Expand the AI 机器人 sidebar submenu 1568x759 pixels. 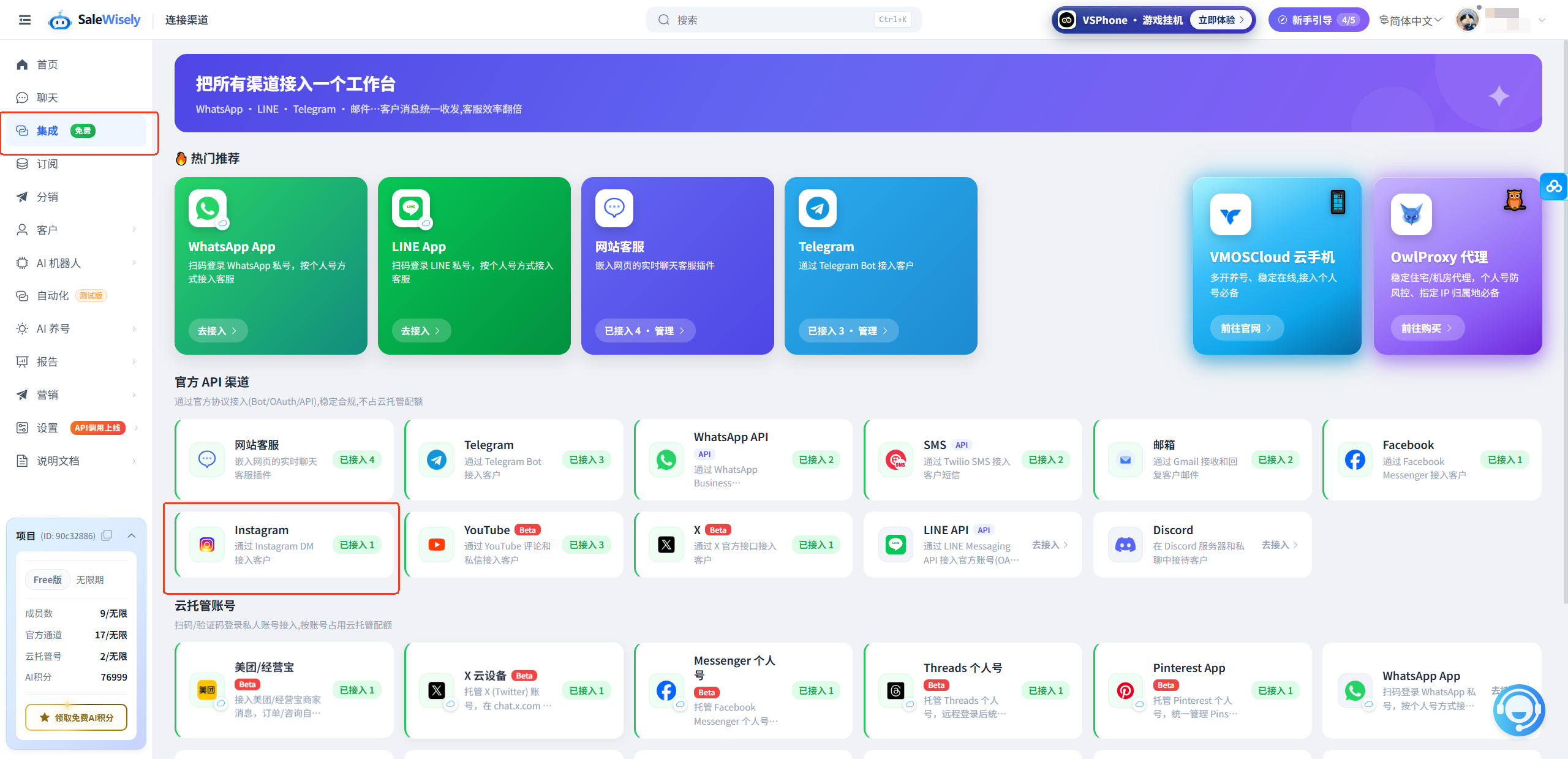[134, 263]
